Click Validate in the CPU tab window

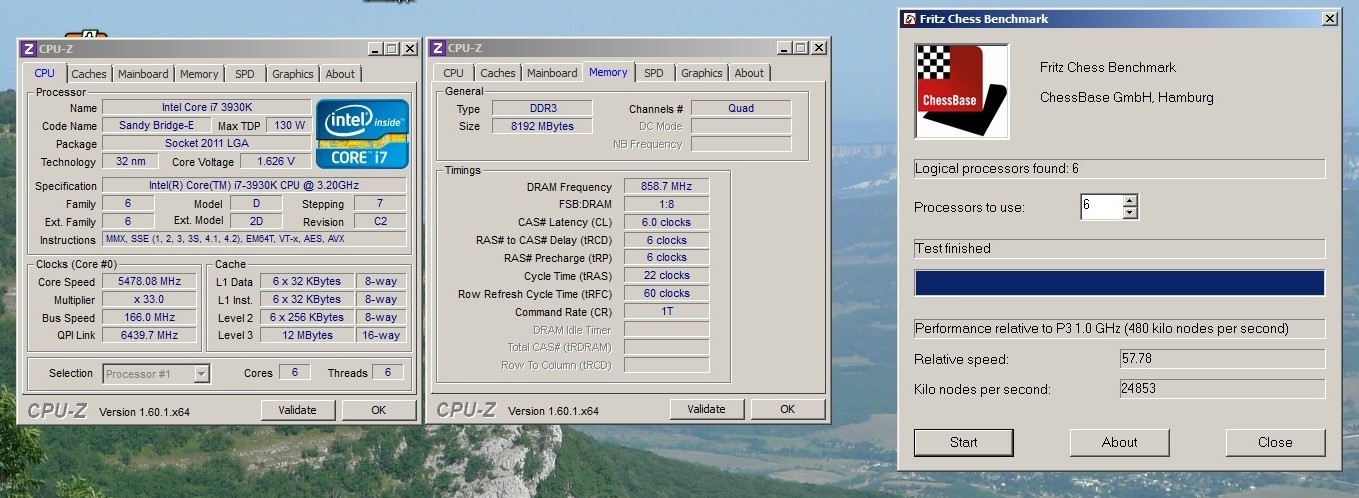pos(298,410)
